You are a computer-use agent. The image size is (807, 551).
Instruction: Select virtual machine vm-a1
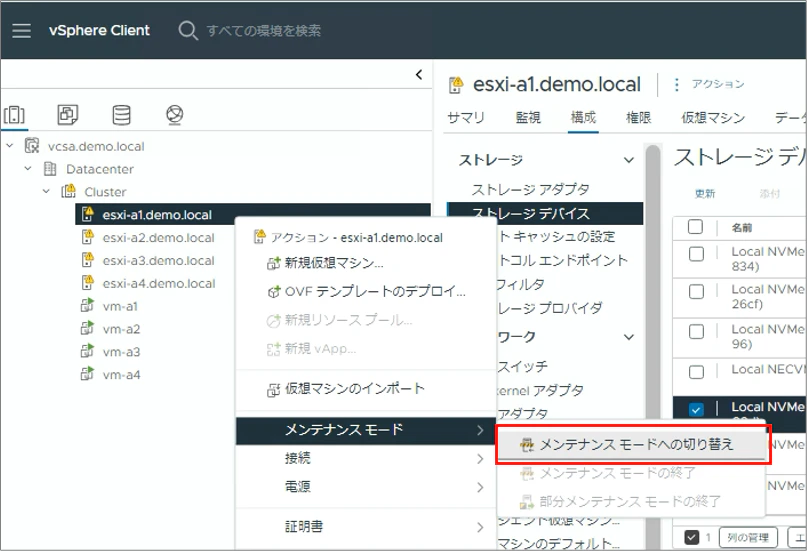(120, 306)
